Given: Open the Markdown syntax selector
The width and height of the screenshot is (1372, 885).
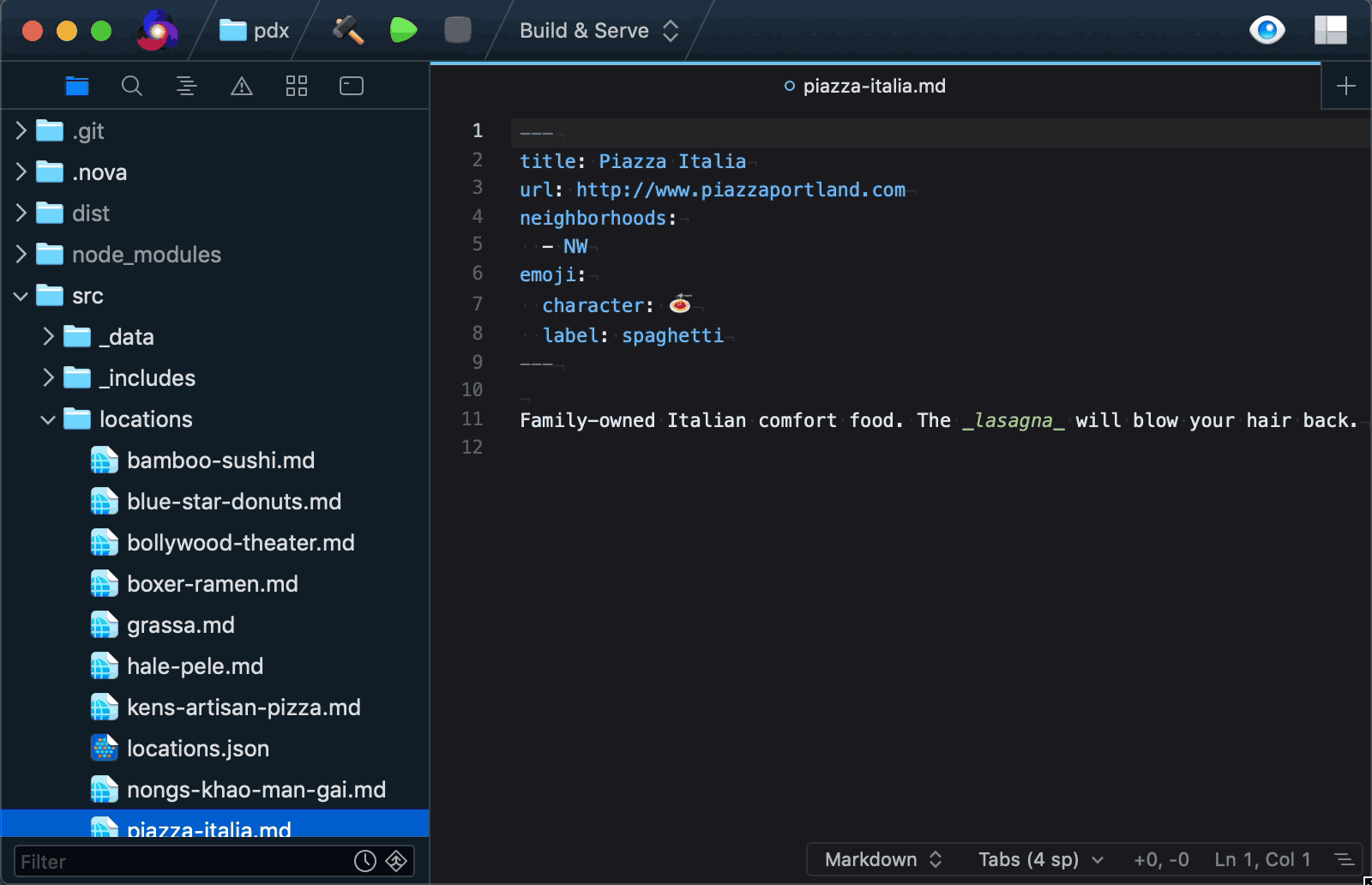Looking at the screenshot, I should (x=884, y=859).
